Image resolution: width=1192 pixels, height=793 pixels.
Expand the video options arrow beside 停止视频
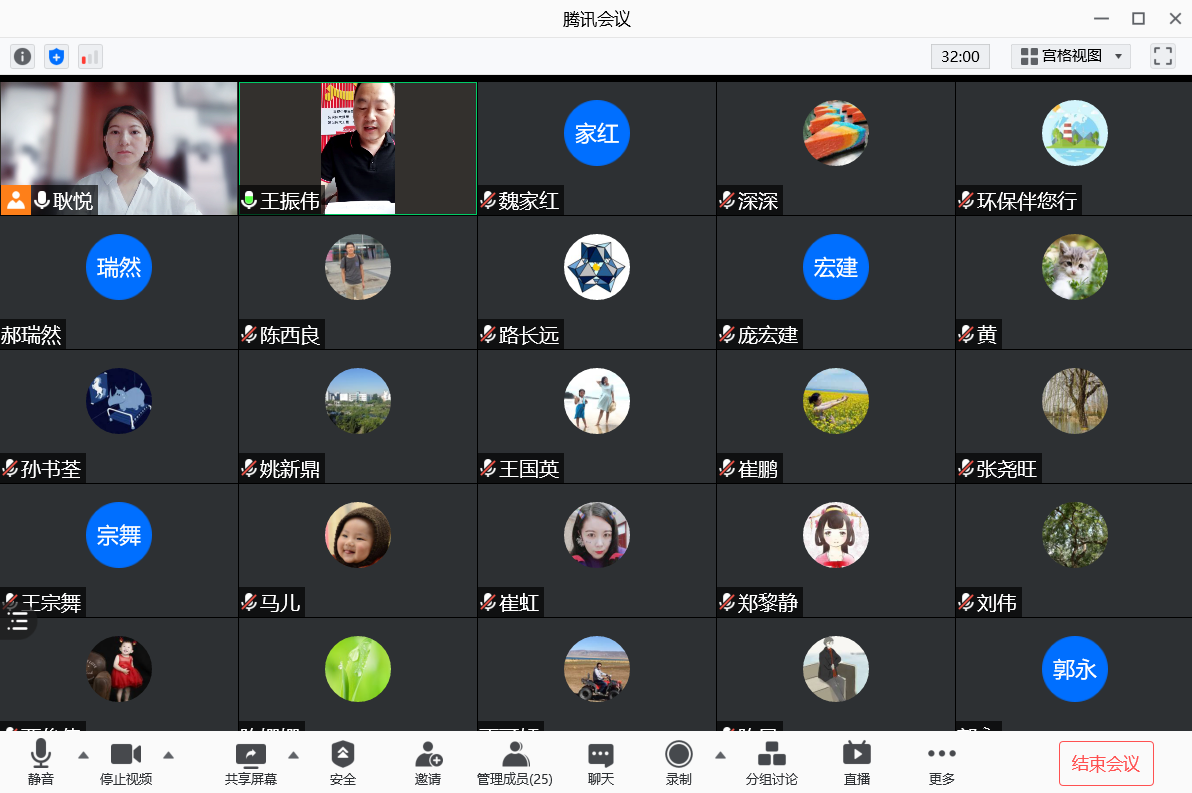point(168,755)
